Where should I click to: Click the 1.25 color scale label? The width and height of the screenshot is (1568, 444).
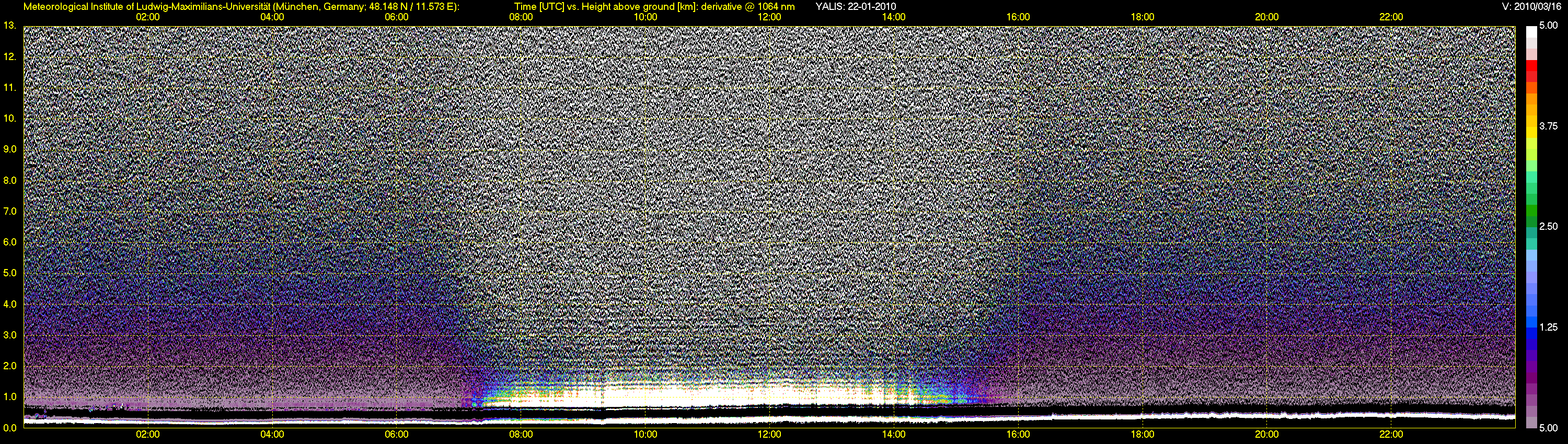1548,327
